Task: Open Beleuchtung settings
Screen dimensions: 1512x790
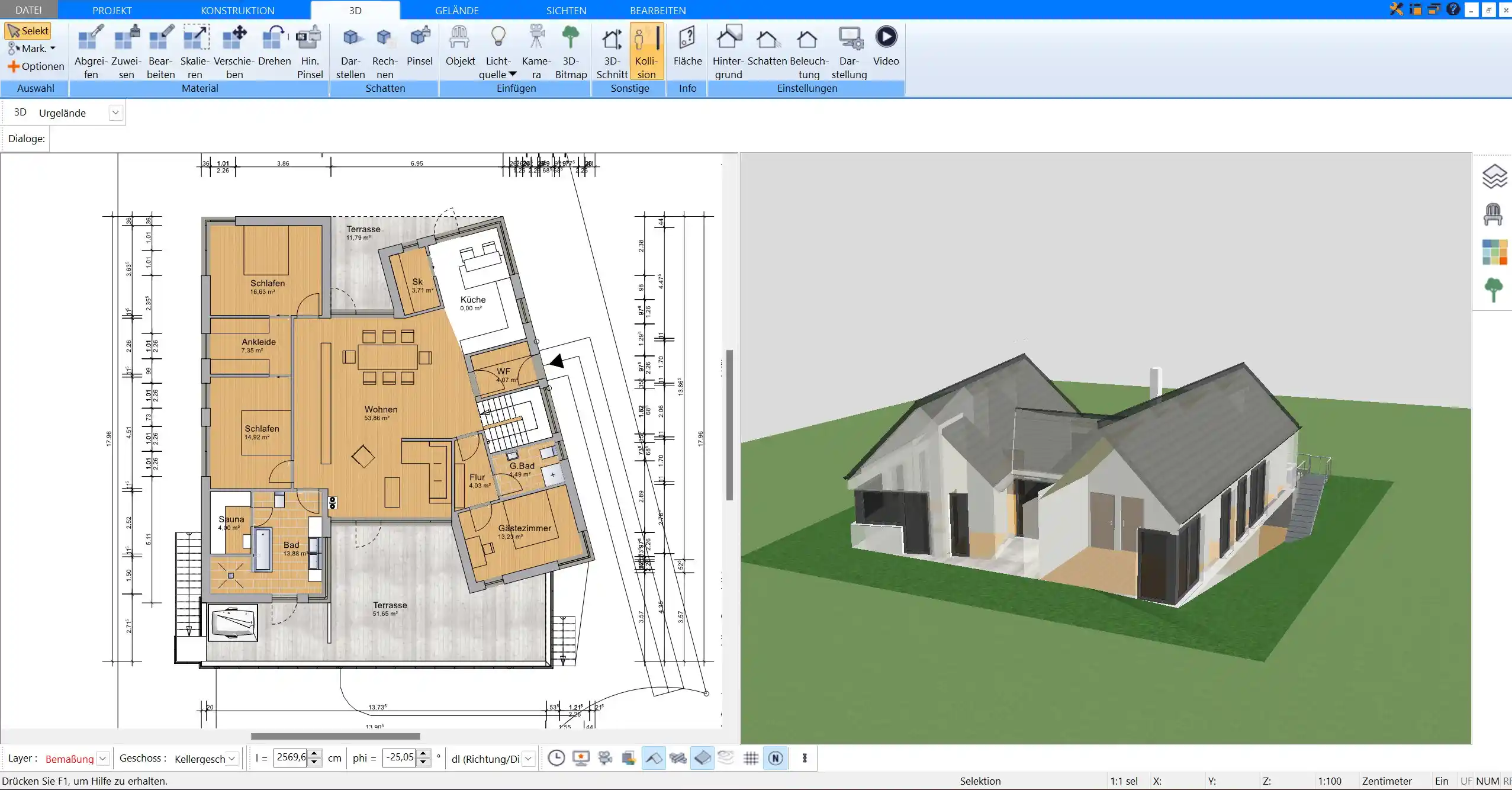Action: tap(809, 52)
